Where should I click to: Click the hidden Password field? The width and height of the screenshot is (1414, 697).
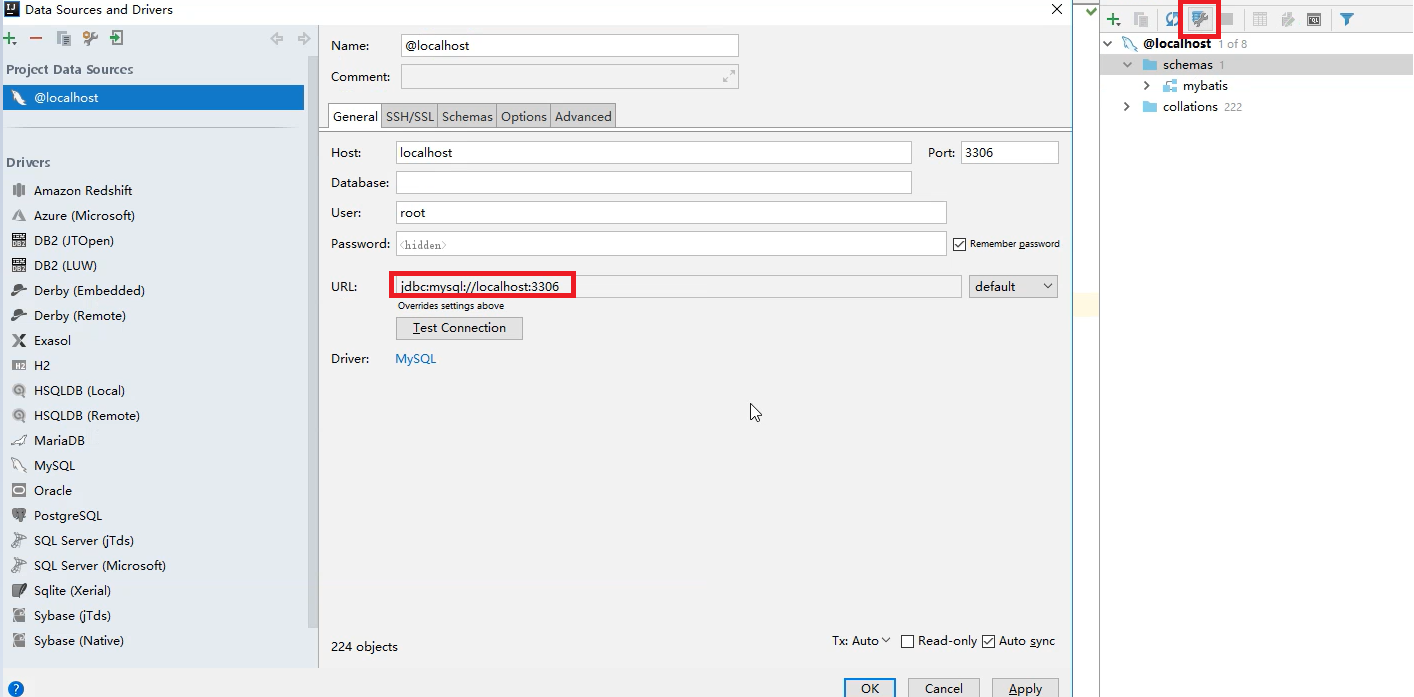coord(671,244)
